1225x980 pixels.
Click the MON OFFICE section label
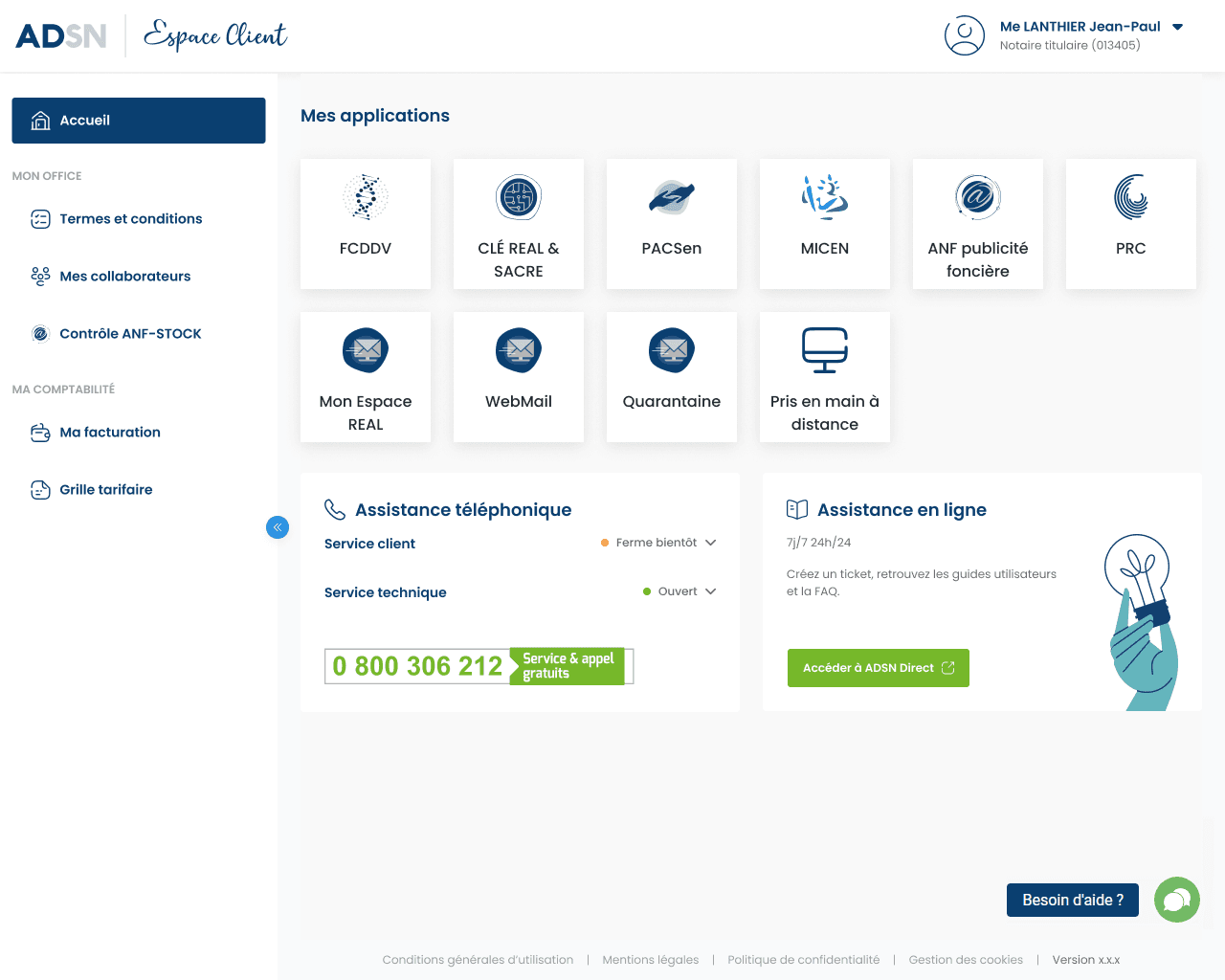click(x=47, y=176)
